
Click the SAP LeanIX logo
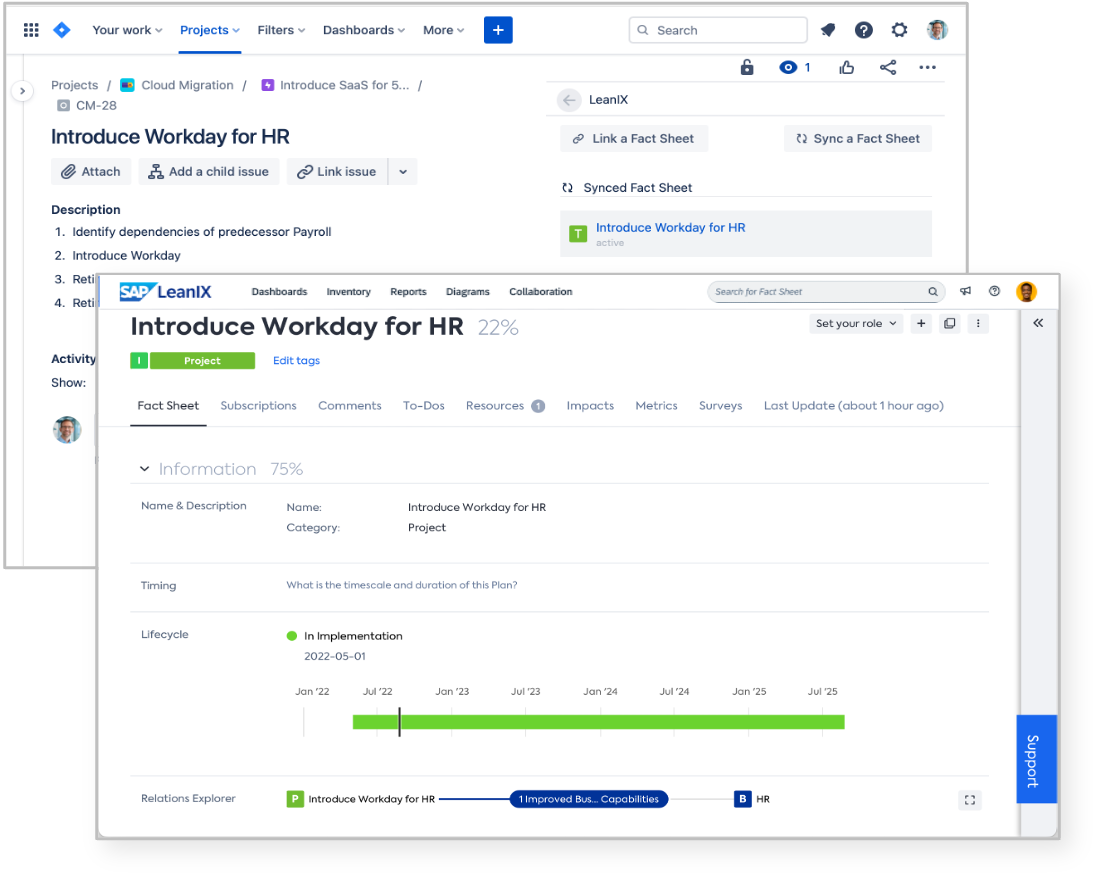coord(165,292)
